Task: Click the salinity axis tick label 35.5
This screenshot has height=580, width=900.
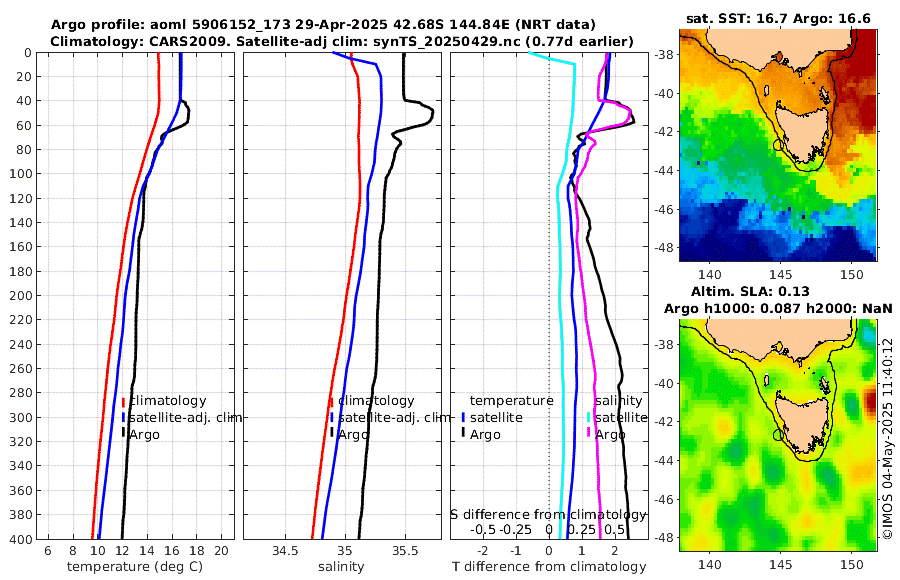Action: (x=405, y=551)
